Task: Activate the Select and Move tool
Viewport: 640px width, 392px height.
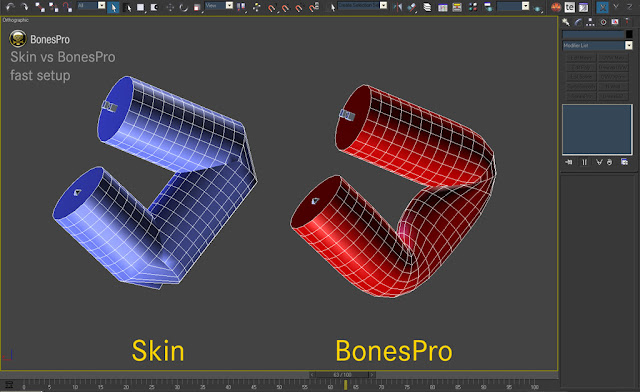Action: [x=170, y=7]
